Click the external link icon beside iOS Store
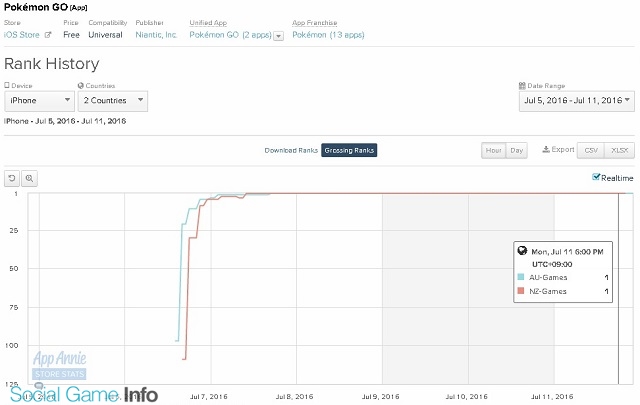Image resolution: width=640 pixels, height=405 pixels. [x=48, y=35]
